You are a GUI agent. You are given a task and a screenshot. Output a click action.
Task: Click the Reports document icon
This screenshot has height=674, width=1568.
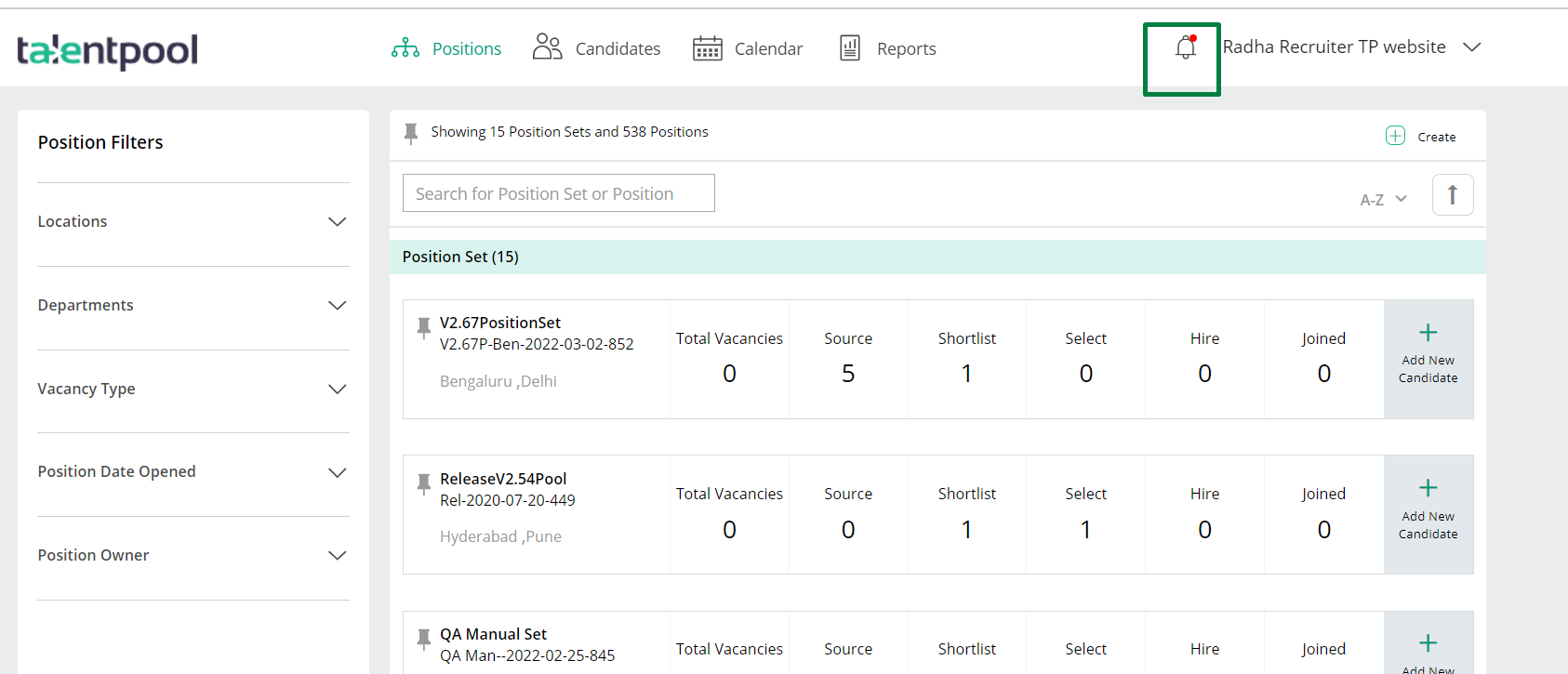tap(850, 48)
